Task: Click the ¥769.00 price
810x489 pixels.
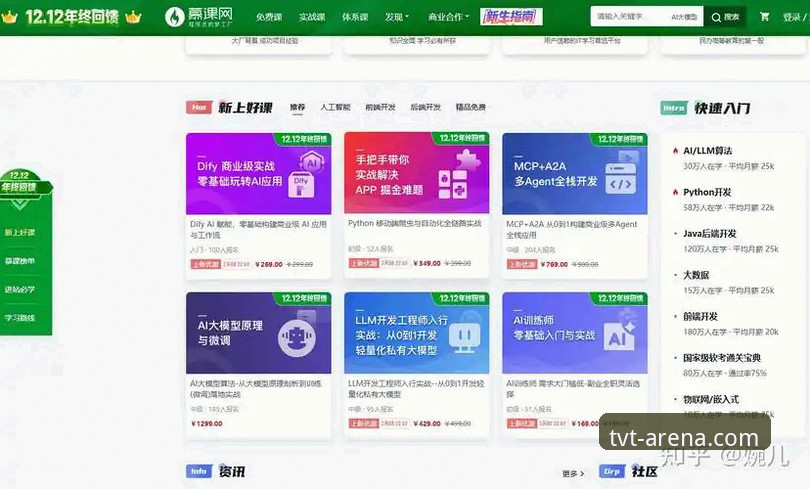Action: (554, 264)
